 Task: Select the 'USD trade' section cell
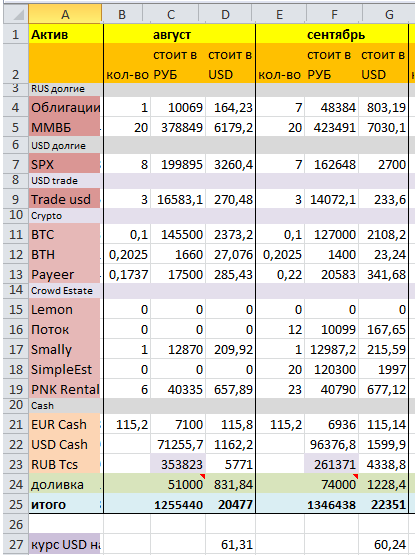(66, 181)
